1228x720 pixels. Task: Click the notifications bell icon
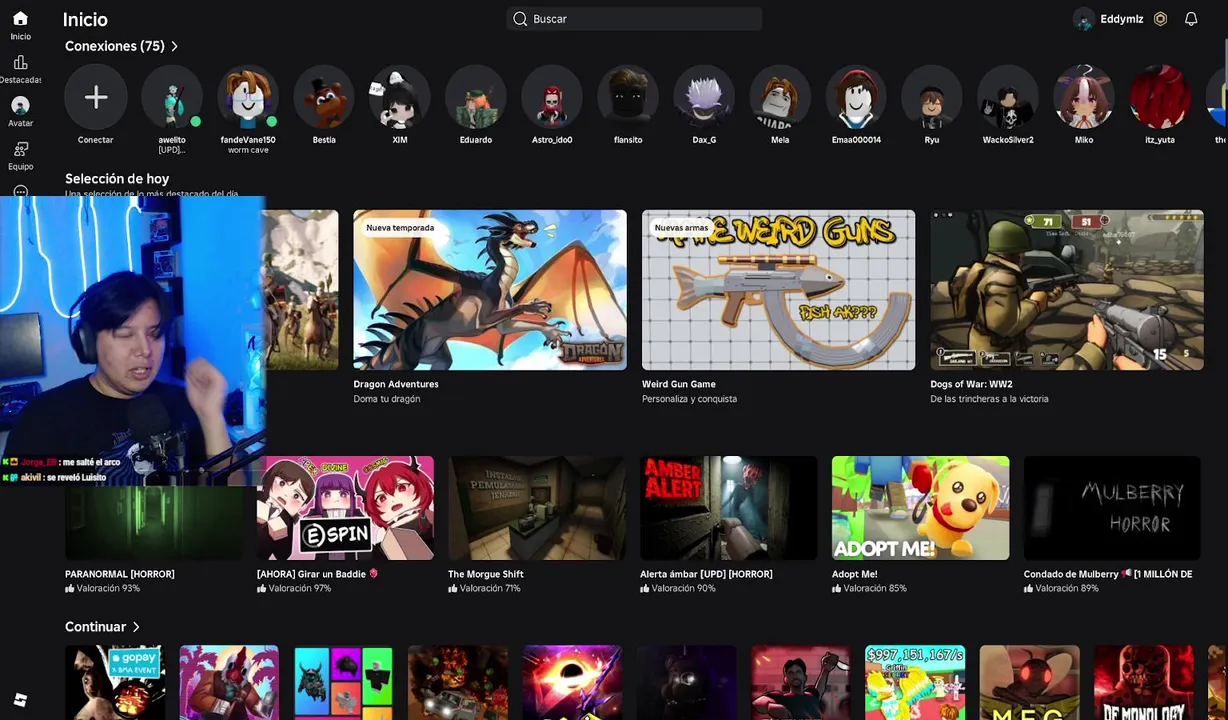click(x=1191, y=19)
